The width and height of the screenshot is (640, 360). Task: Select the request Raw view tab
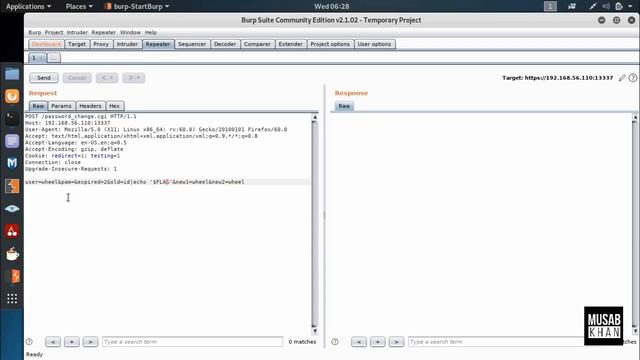(38, 106)
